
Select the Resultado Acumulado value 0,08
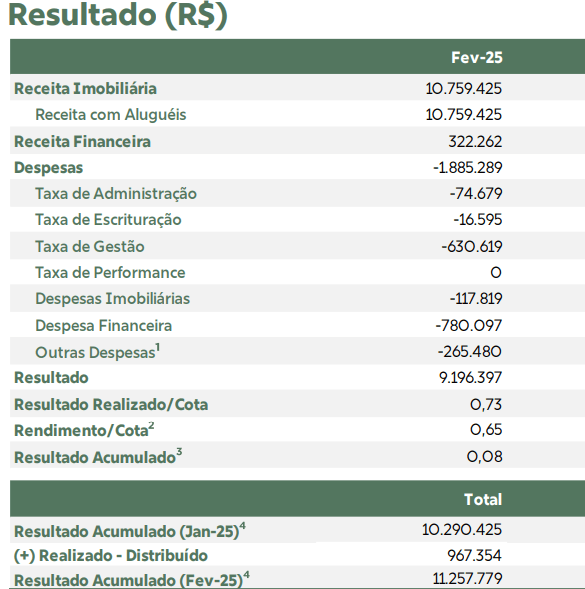[x=484, y=457]
